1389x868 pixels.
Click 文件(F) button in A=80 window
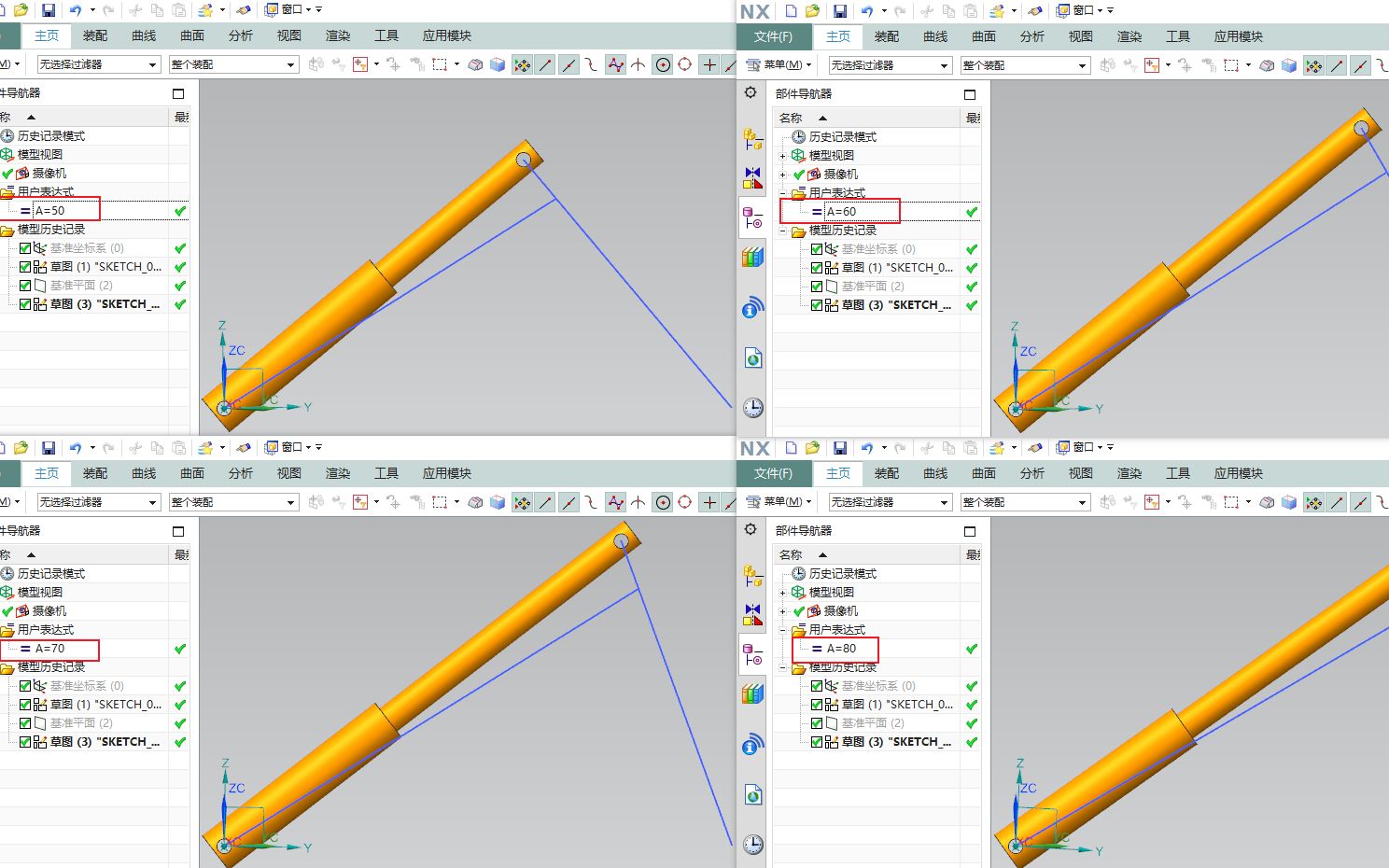(774, 473)
